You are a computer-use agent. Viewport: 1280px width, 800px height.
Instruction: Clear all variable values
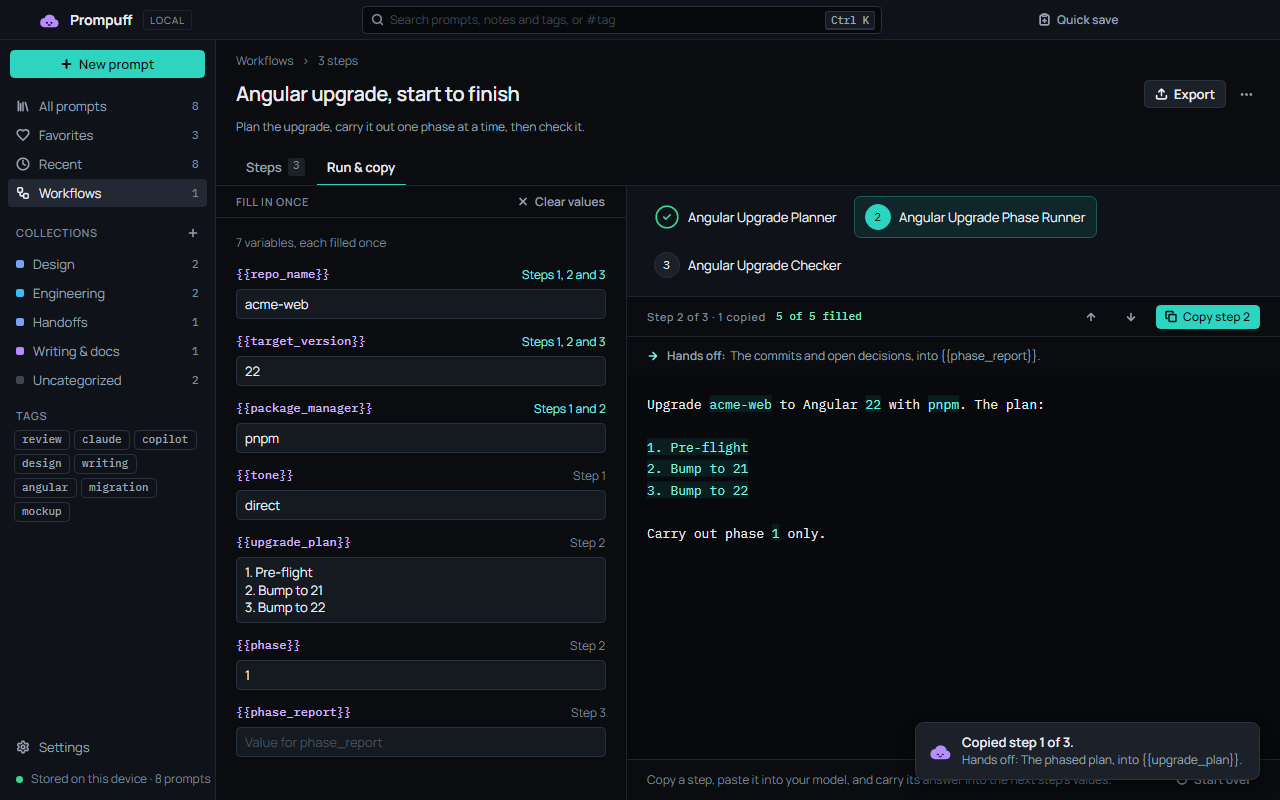(x=561, y=202)
